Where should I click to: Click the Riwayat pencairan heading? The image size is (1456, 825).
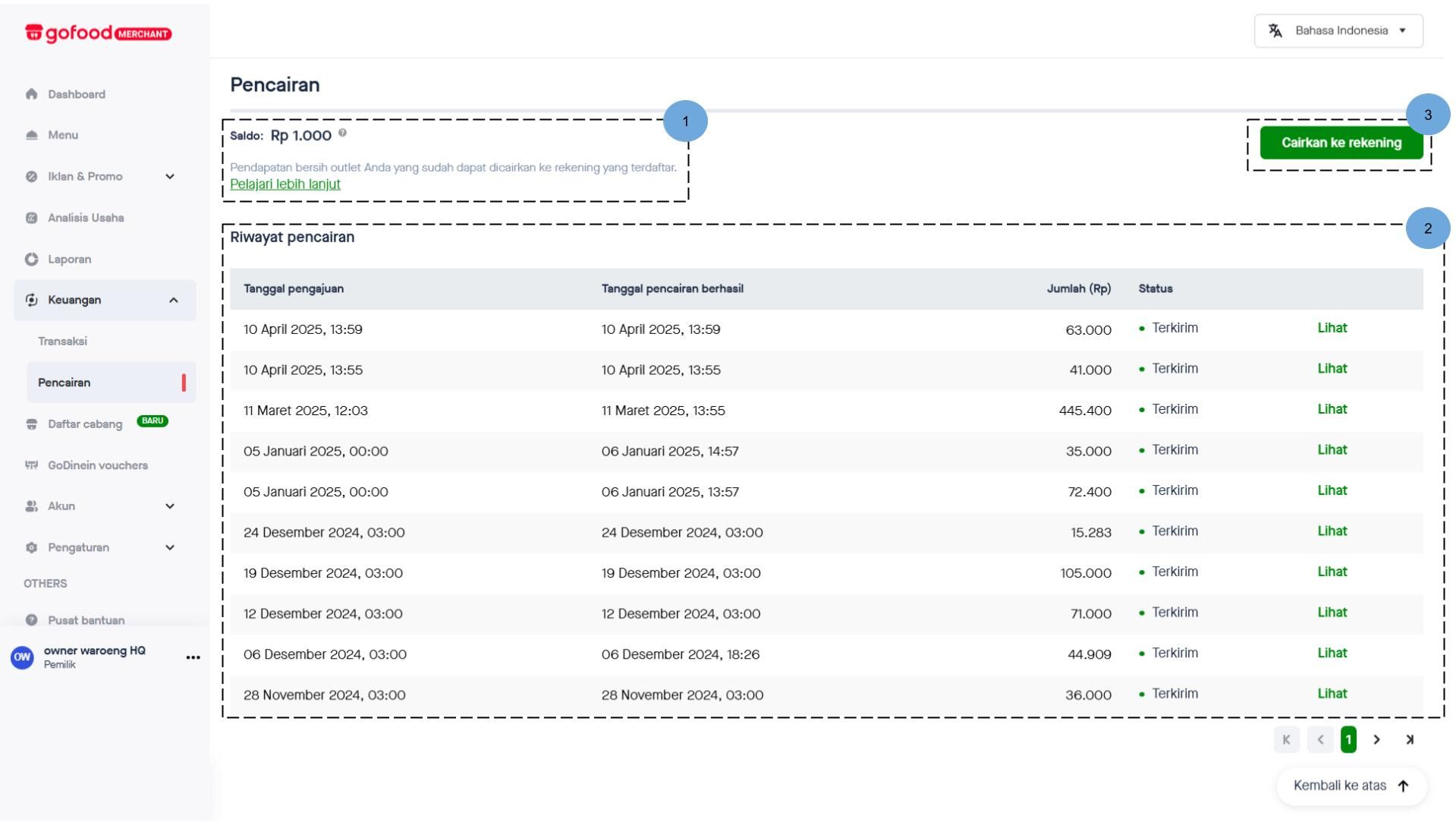tap(292, 238)
